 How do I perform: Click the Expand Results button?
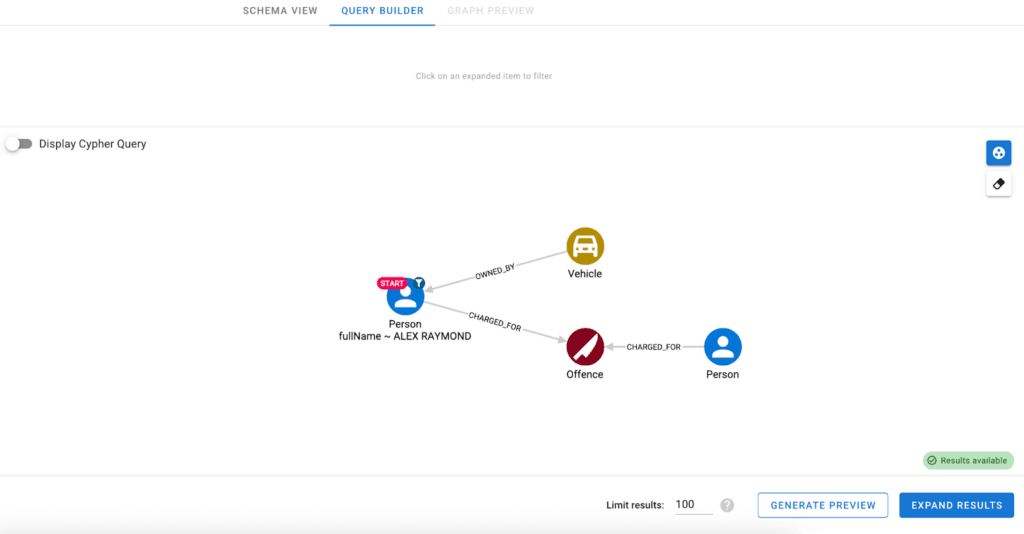[x=956, y=505]
